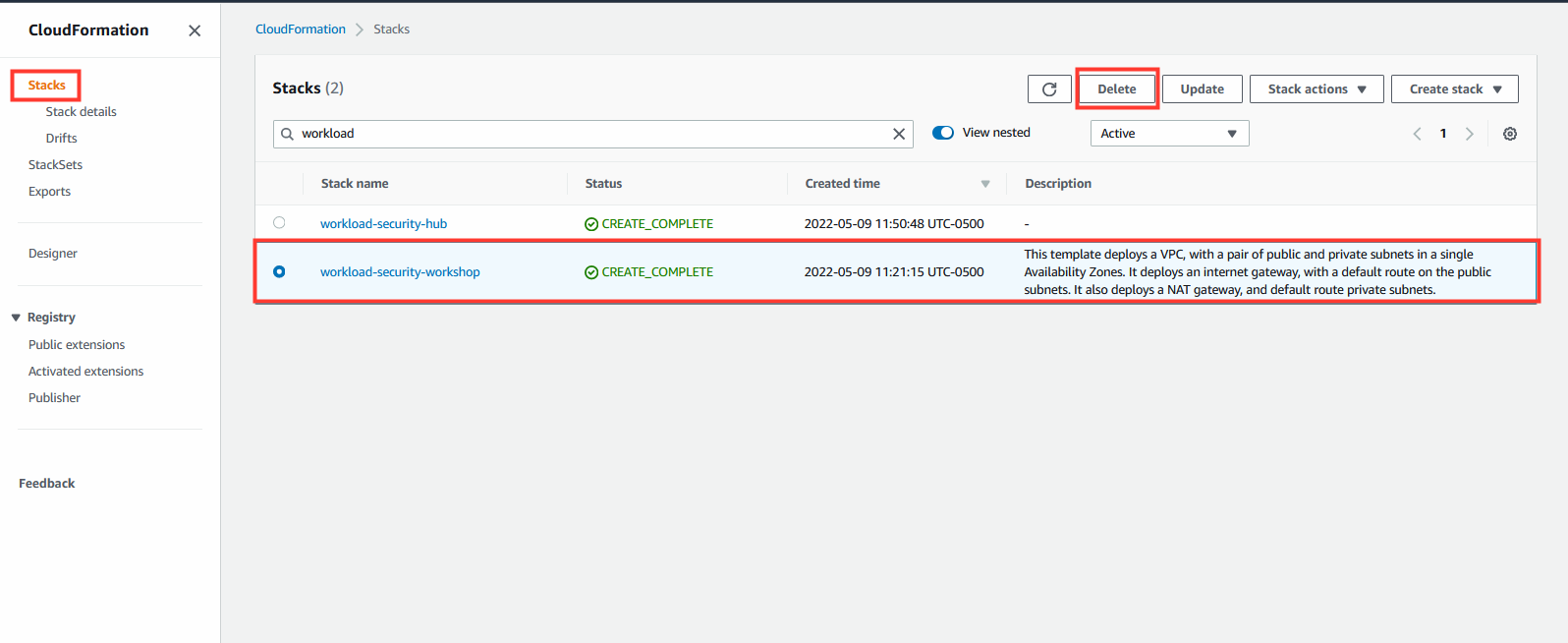Image resolution: width=1568 pixels, height=643 pixels.
Task: Click CREATE_COMPLETE status of workload-security-workshop
Action: [x=648, y=271]
